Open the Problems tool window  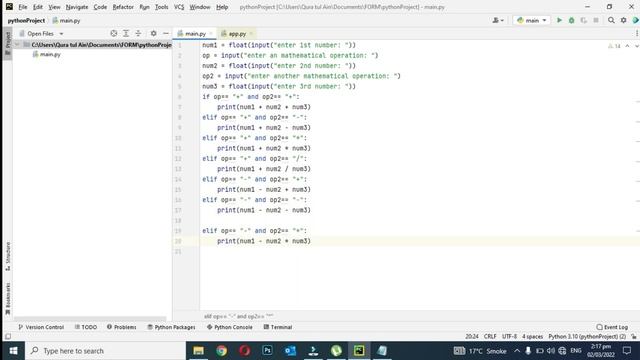click(x=121, y=327)
